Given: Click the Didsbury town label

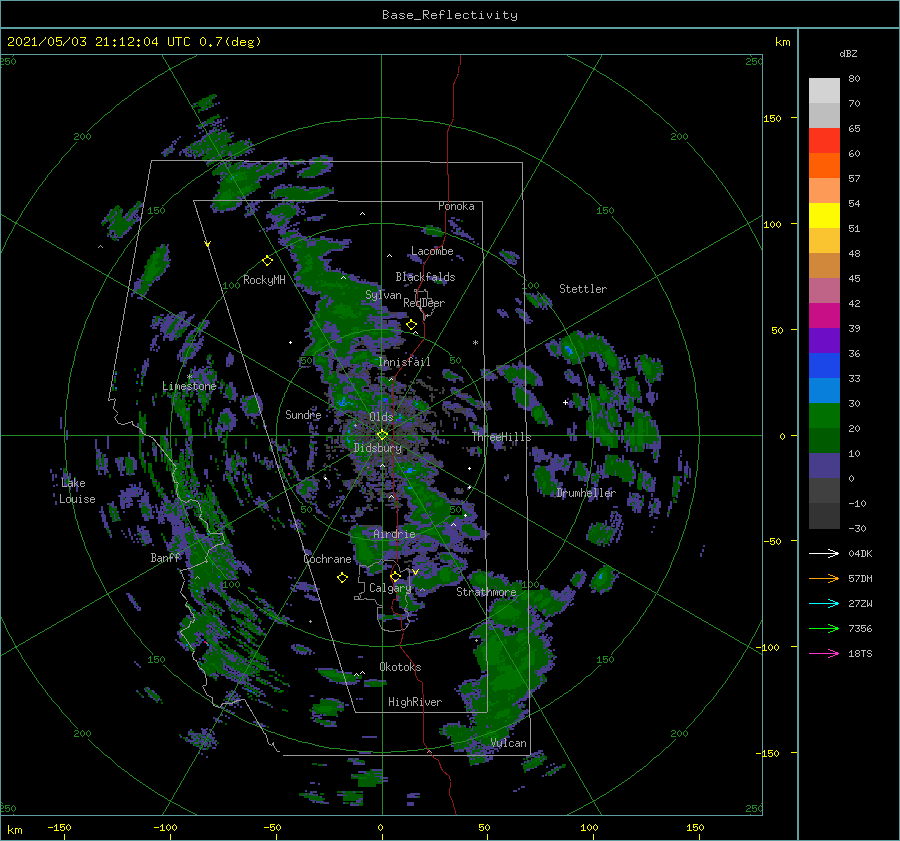Looking at the screenshot, I should [378, 448].
